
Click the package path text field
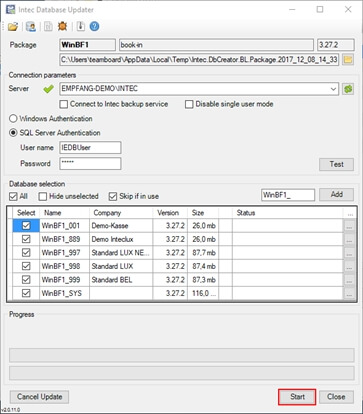[x=199, y=60]
